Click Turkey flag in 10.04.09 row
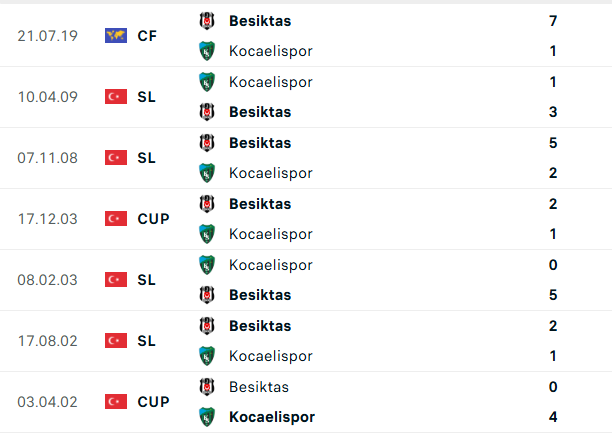Viewport: 612px width, 435px height. point(116,97)
